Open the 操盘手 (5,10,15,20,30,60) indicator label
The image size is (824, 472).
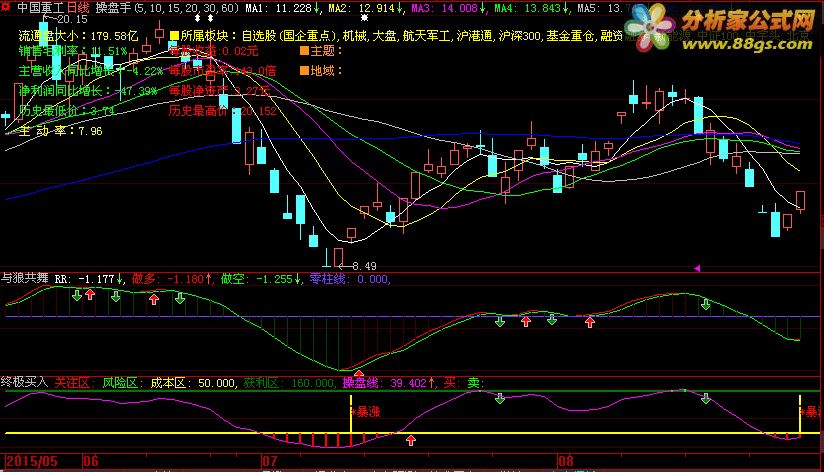tap(166, 8)
